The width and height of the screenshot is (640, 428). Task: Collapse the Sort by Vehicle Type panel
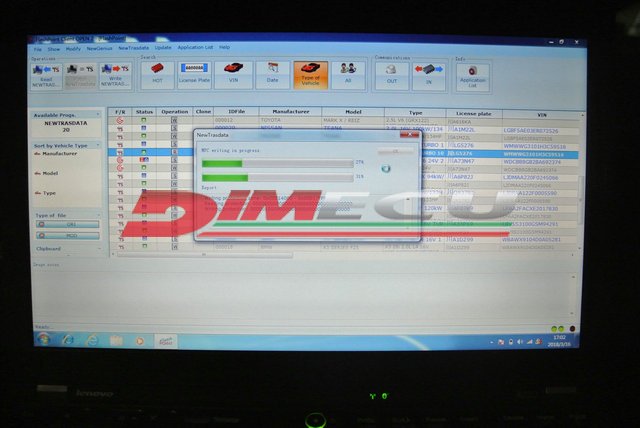click(x=101, y=146)
